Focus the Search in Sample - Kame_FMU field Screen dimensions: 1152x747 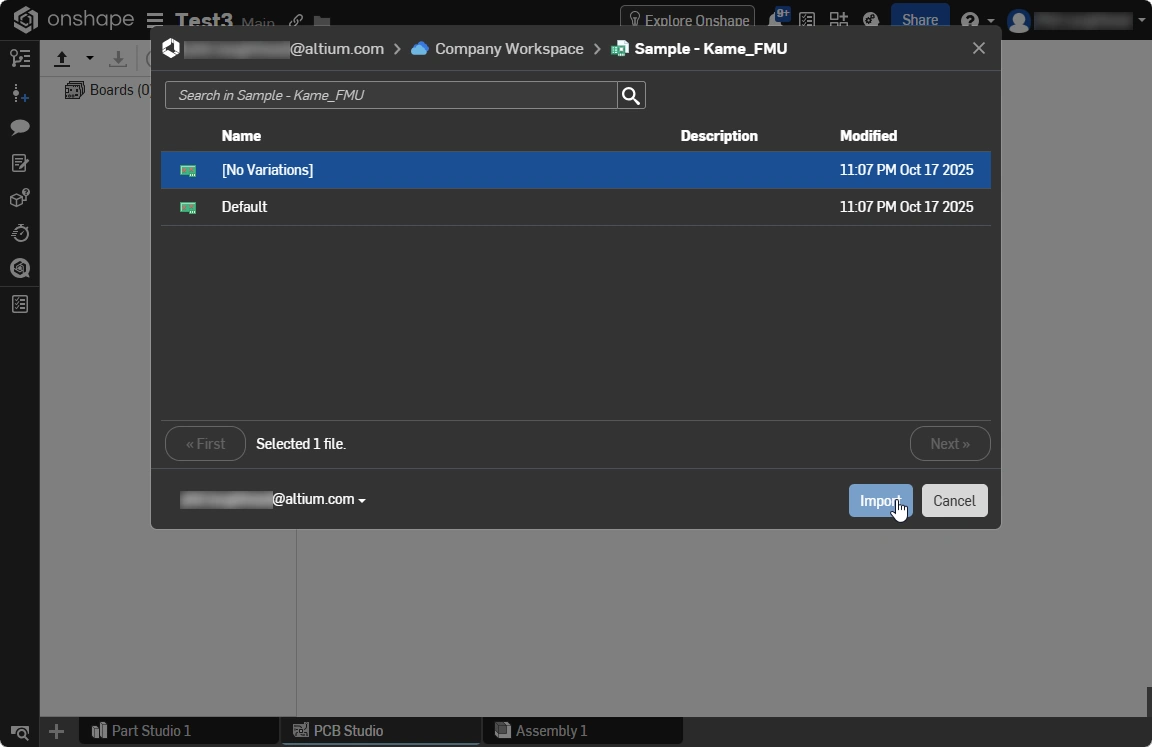[x=391, y=95]
